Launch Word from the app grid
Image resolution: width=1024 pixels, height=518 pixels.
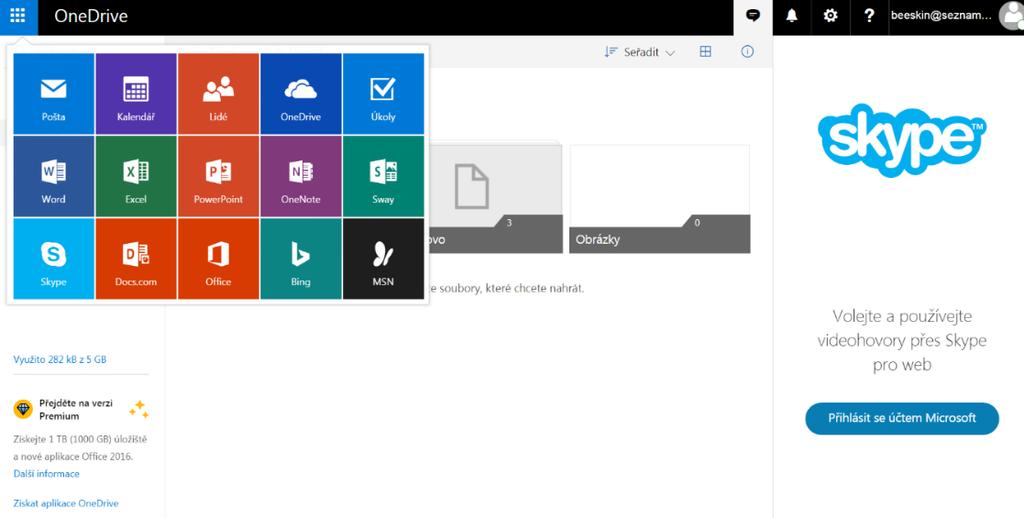click(54, 176)
